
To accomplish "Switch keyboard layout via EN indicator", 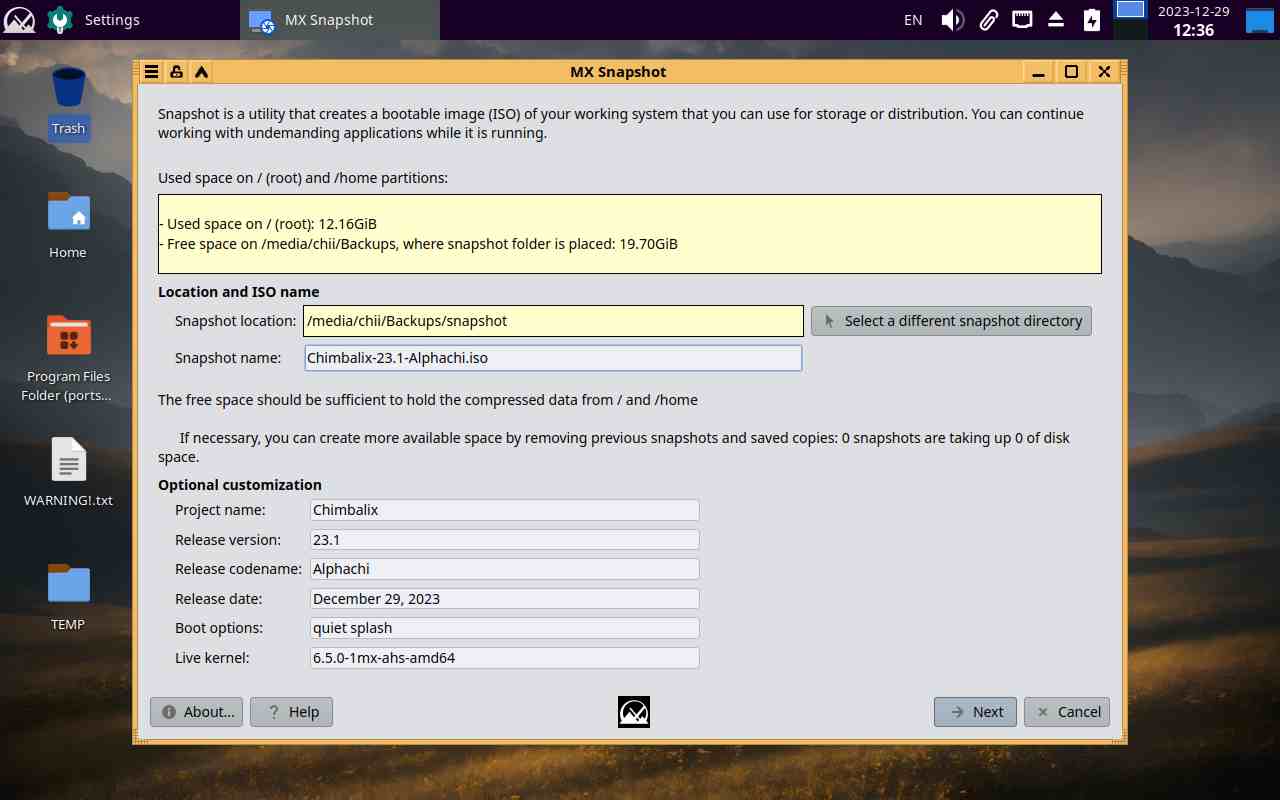I will 913,20.
